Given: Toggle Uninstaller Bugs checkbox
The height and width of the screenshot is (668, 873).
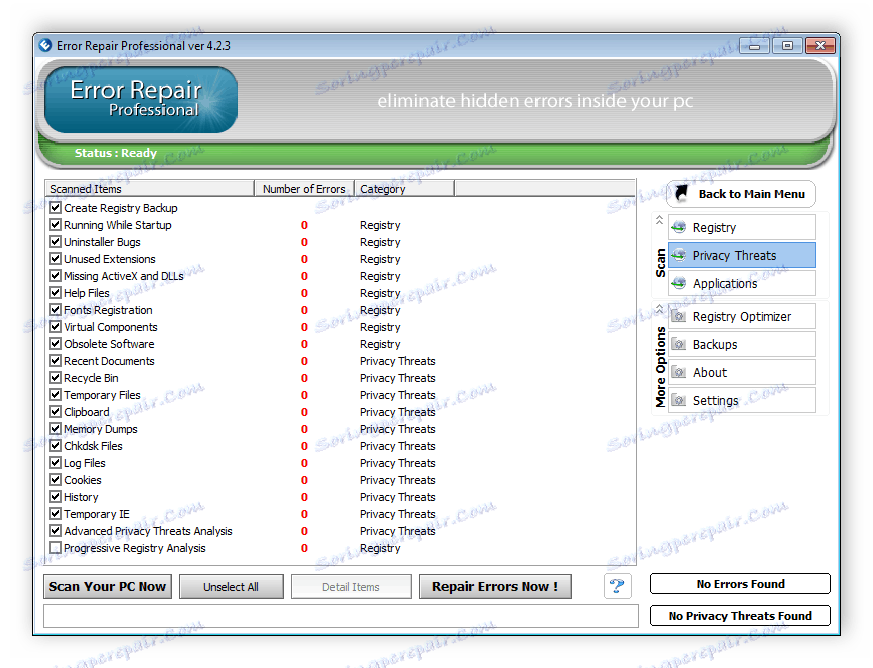Looking at the screenshot, I should (x=55, y=242).
